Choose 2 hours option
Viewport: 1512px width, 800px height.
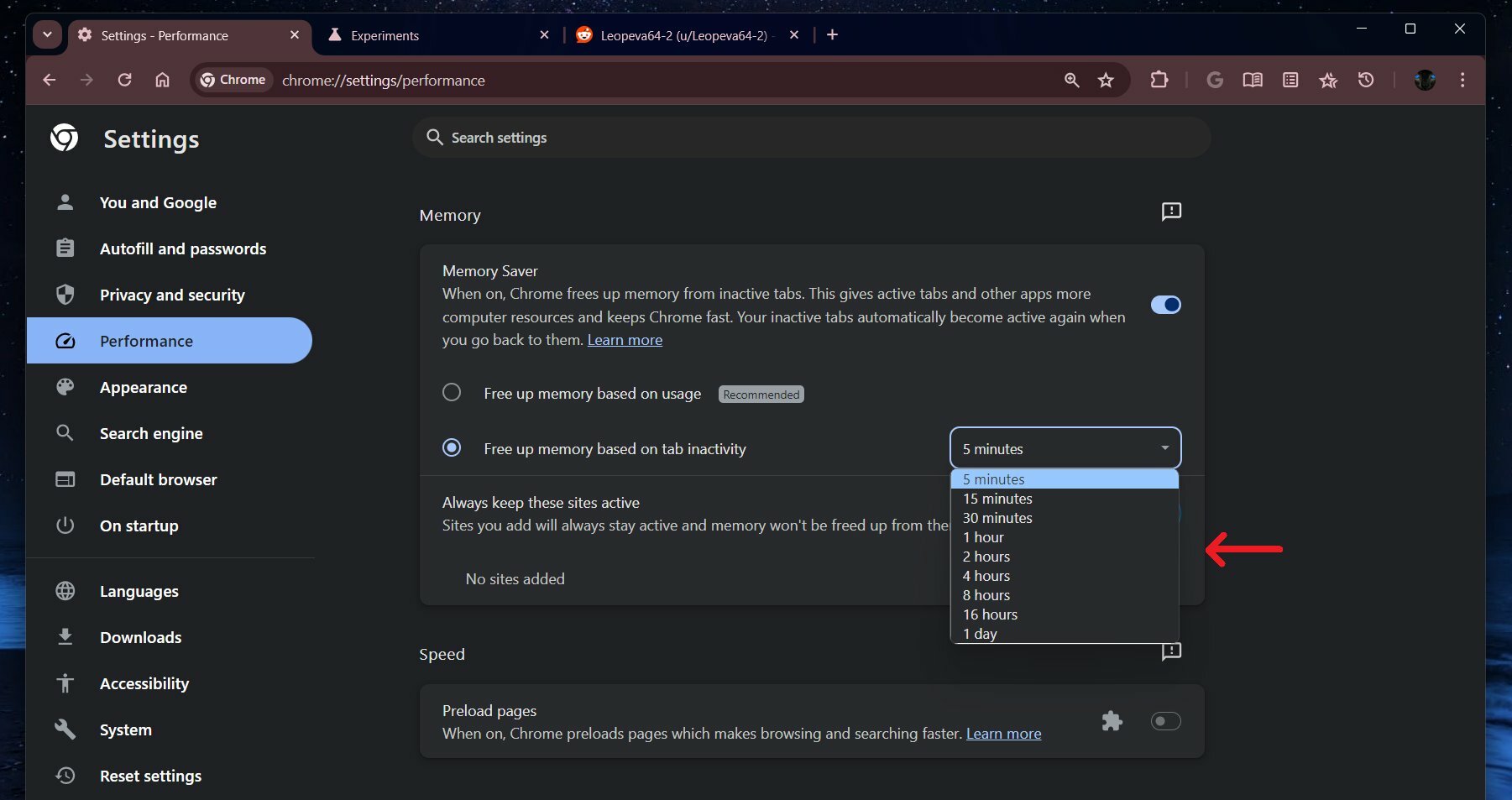1065,557
